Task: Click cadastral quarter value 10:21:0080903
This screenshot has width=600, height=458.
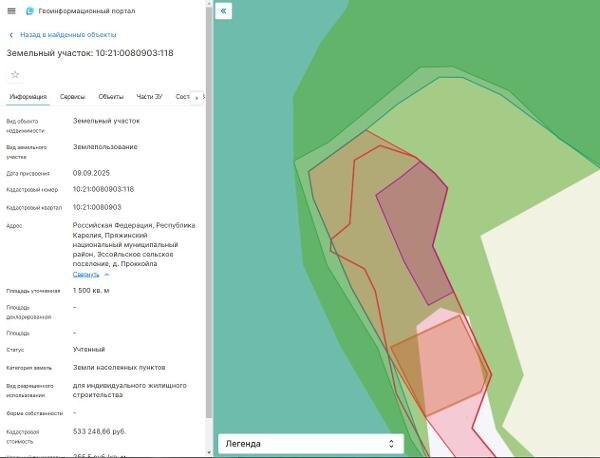Action: [x=97, y=207]
